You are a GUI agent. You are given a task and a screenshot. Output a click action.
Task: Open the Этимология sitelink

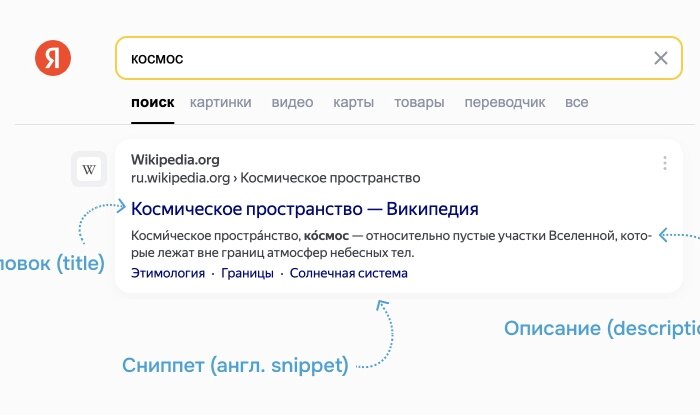point(168,273)
